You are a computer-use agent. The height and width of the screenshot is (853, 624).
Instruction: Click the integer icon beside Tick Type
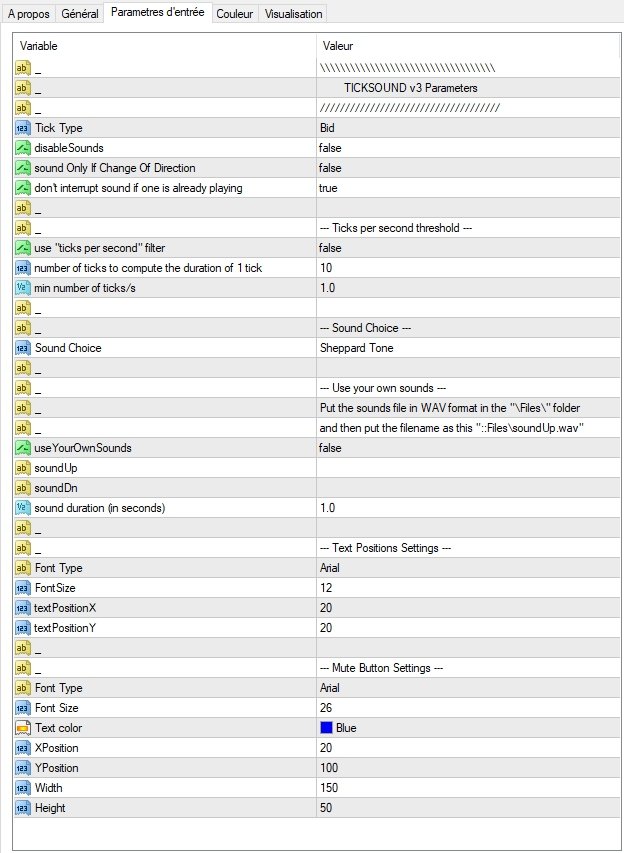(23, 128)
